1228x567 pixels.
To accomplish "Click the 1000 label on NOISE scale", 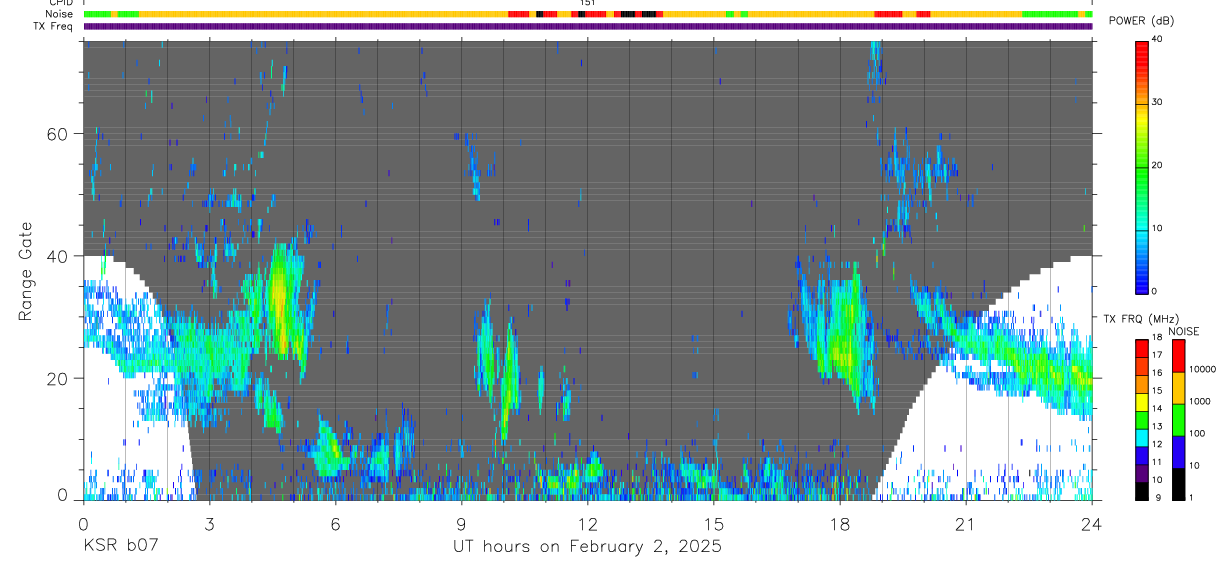I will [1200, 401].
